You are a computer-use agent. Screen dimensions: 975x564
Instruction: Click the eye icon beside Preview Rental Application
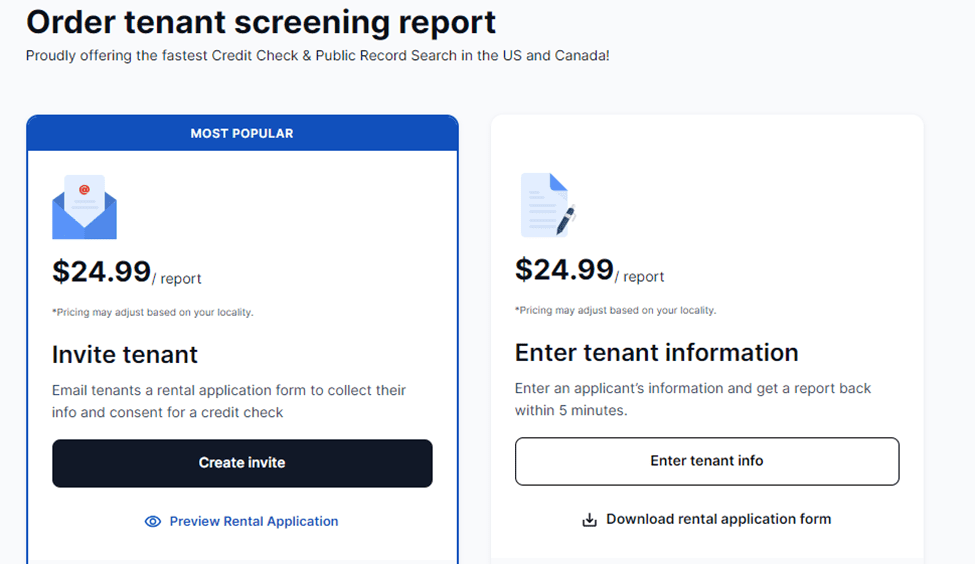click(x=153, y=521)
